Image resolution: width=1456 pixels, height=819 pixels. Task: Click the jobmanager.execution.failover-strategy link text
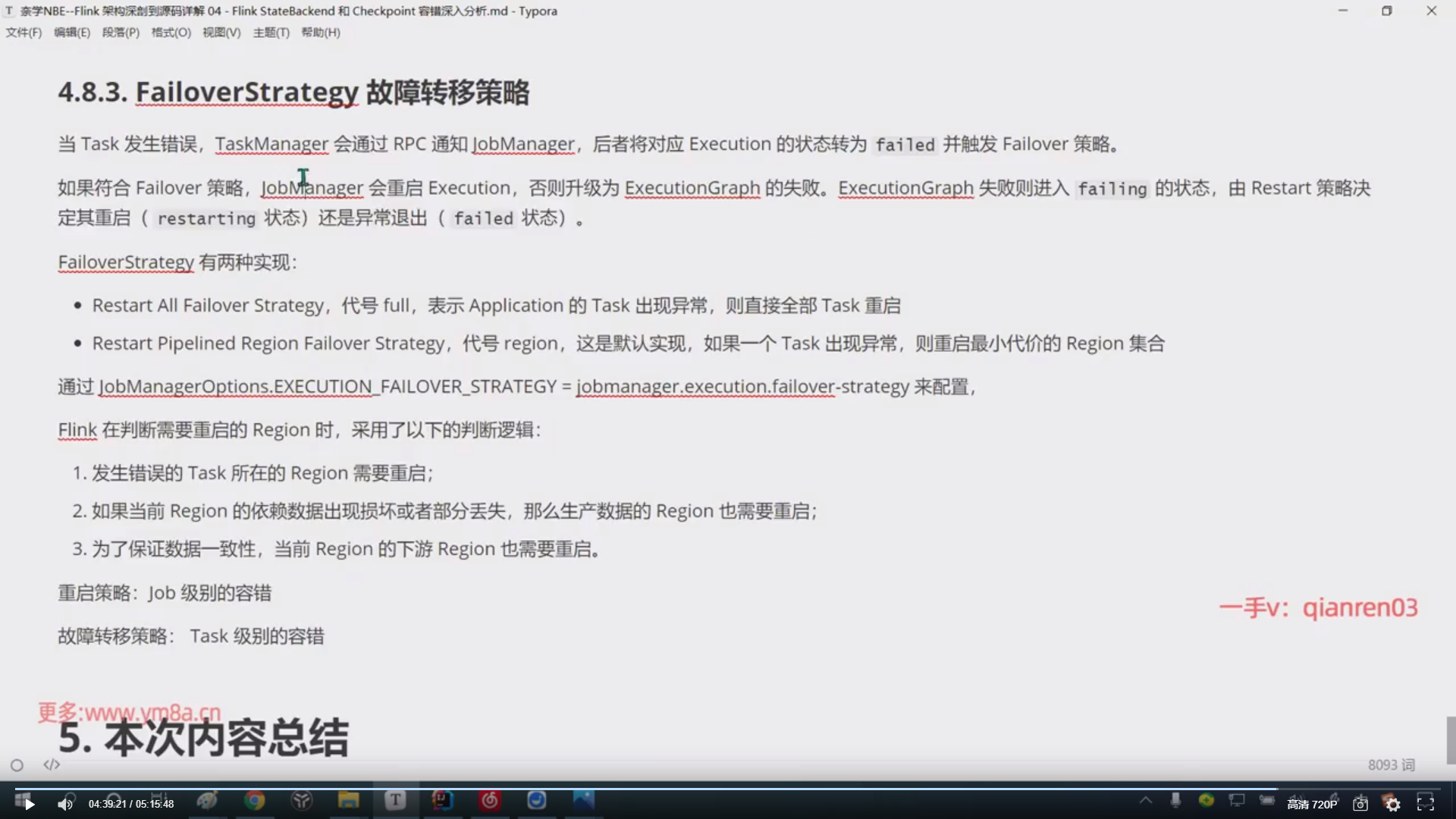(742, 387)
